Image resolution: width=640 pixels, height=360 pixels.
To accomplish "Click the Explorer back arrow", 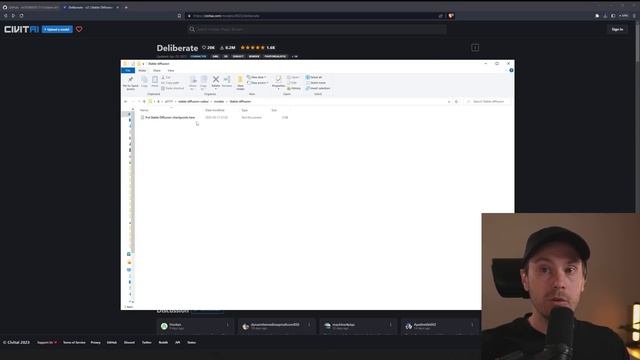I will pos(126,101).
